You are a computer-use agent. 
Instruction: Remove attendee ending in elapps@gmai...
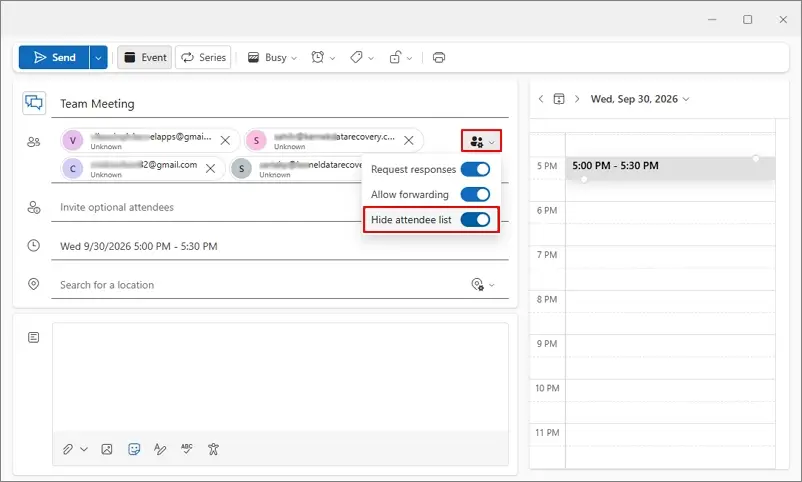(225, 140)
